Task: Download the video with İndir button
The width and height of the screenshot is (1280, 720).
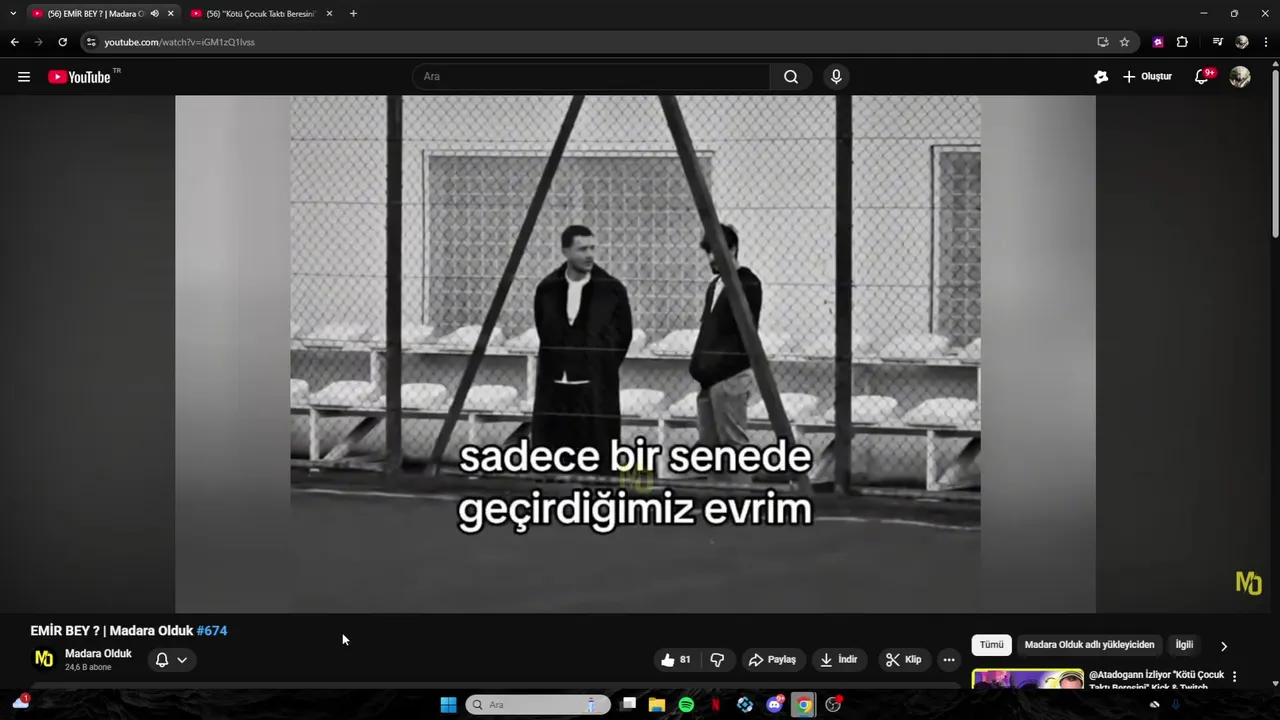Action: (839, 660)
